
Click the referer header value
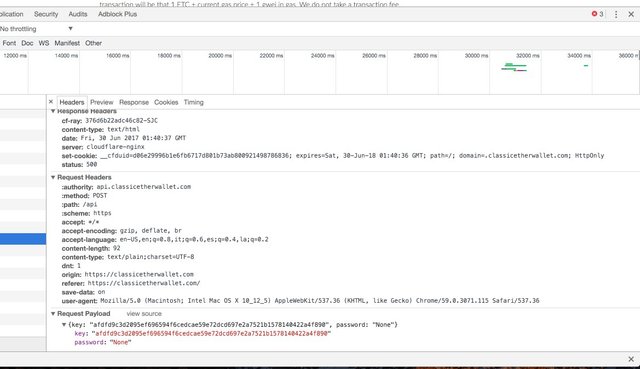point(144,283)
